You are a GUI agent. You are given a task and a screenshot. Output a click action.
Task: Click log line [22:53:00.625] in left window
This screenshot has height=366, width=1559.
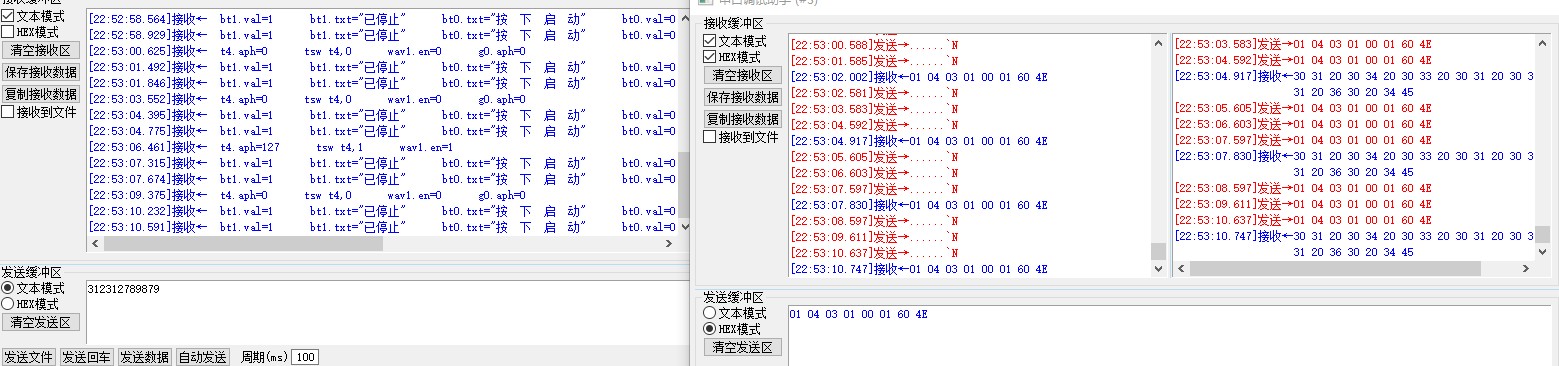pyautogui.click(x=307, y=51)
